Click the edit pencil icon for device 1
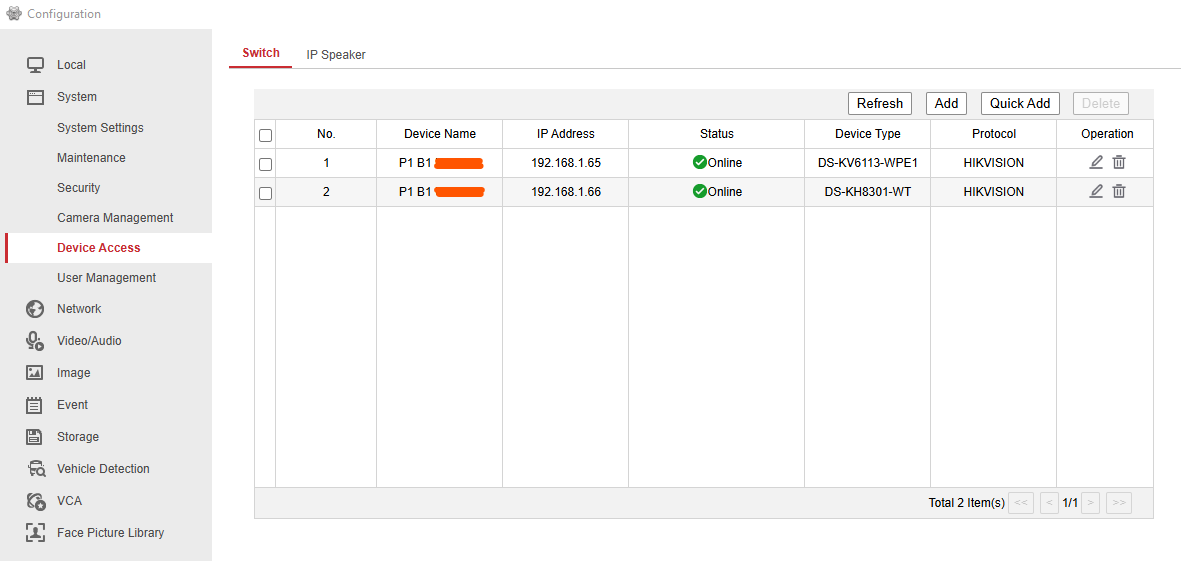1181x561 pixels. point(1096,162)
